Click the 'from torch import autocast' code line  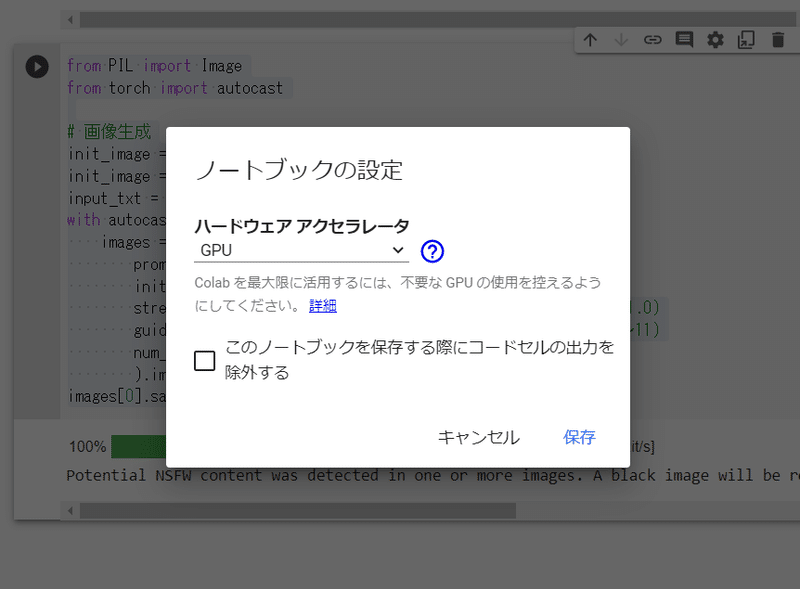pos(174,88)
